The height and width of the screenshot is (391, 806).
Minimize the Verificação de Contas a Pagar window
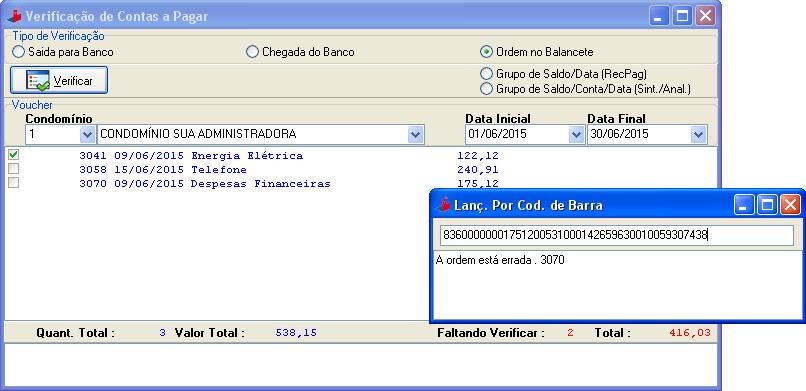(659, 16)
